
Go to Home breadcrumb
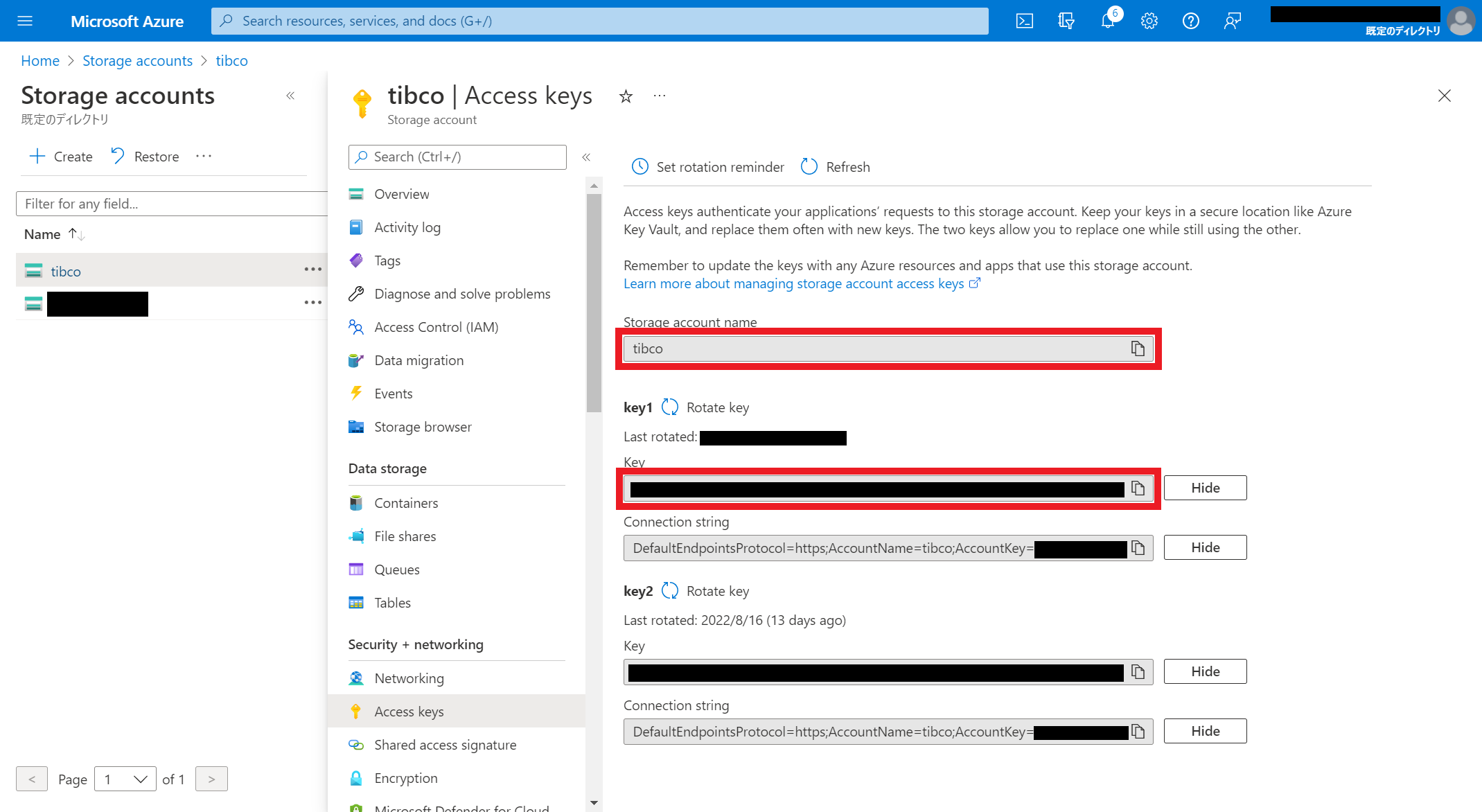click(x=40, y=61)
